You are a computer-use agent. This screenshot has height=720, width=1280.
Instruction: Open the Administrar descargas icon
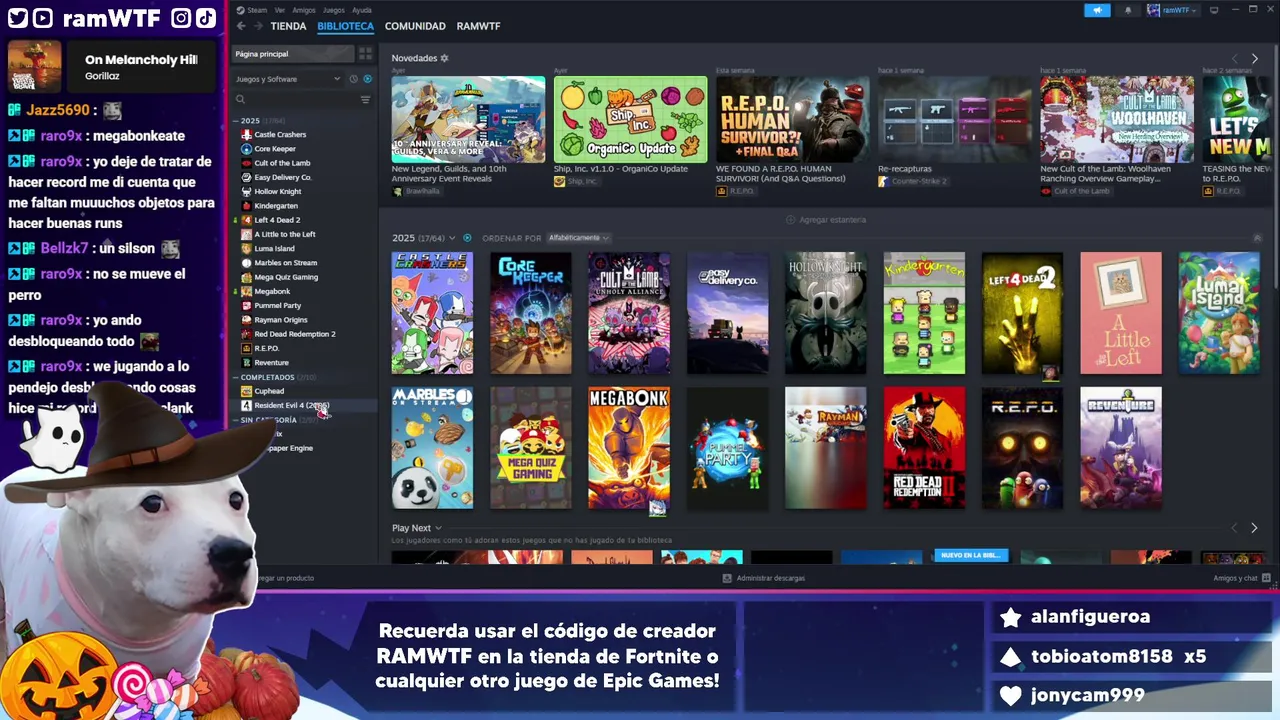coord(727,578)
